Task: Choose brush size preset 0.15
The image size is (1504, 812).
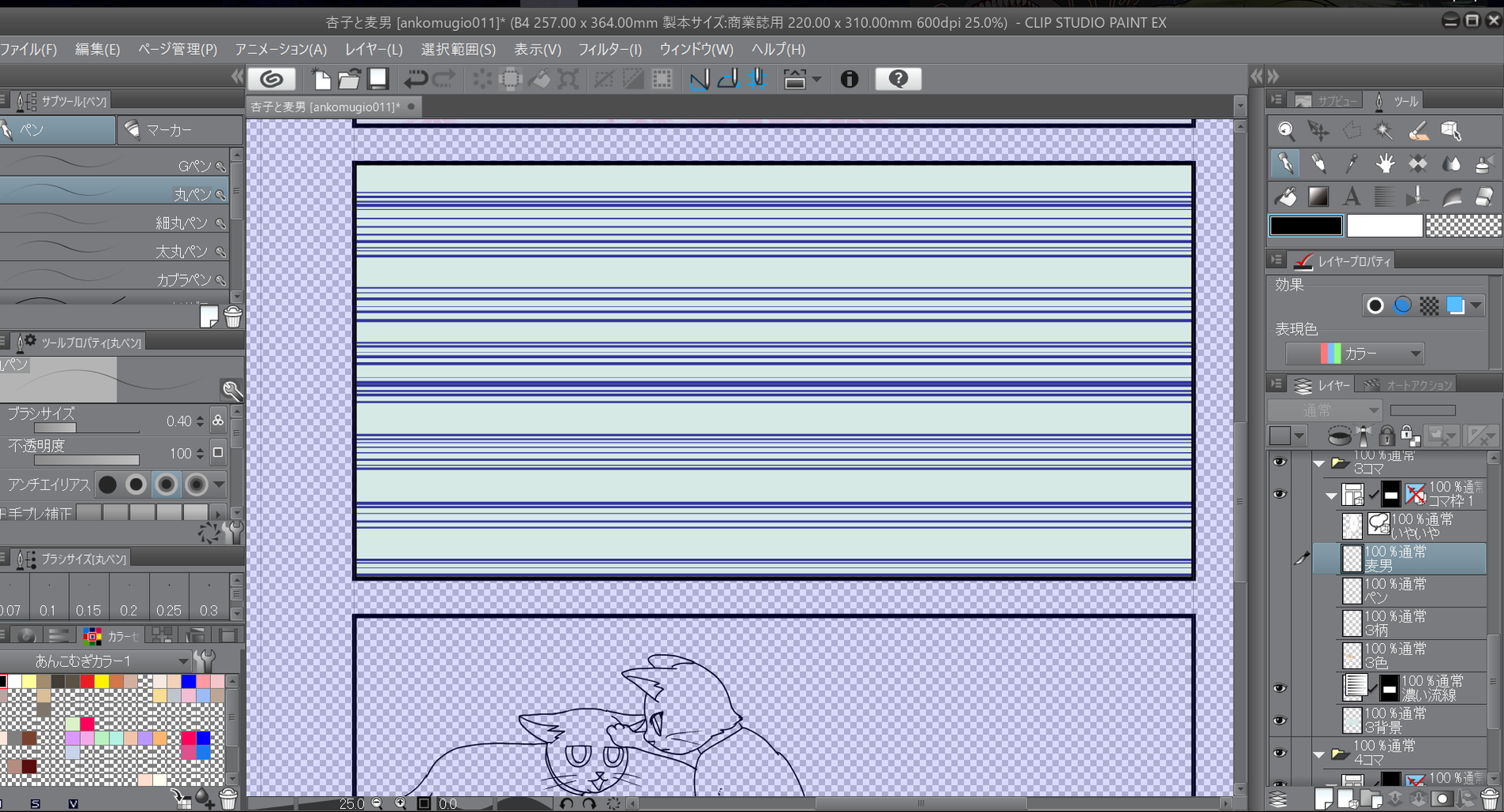Action: coord(88,597)
